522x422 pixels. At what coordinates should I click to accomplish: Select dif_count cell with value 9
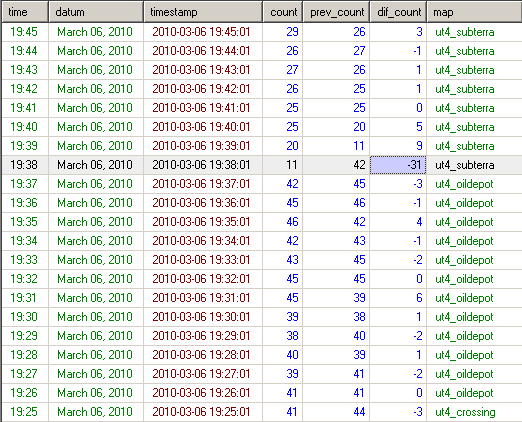[398, 146]
